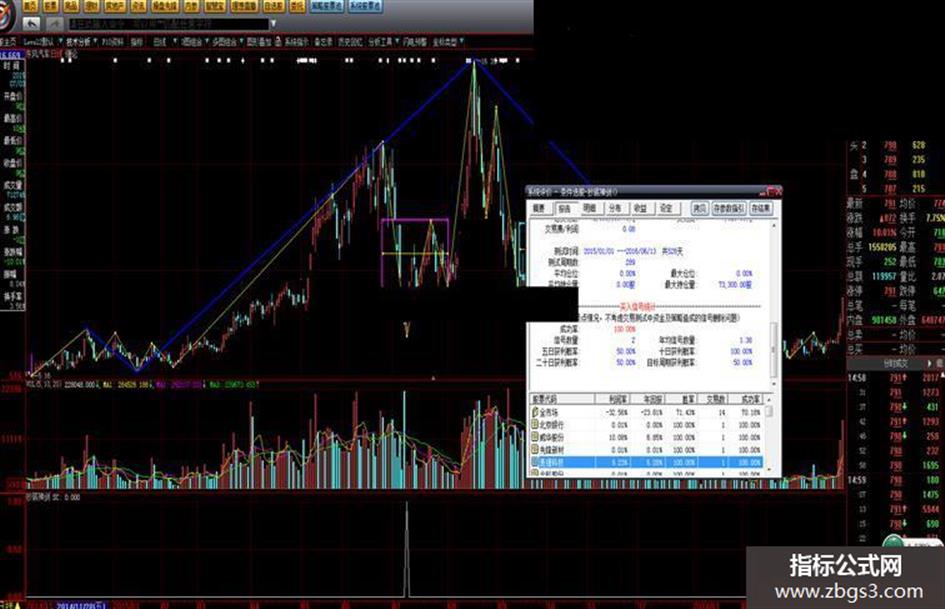
Task: Expand the 日线 period dropdown arrow
Action: coord(175,42)
